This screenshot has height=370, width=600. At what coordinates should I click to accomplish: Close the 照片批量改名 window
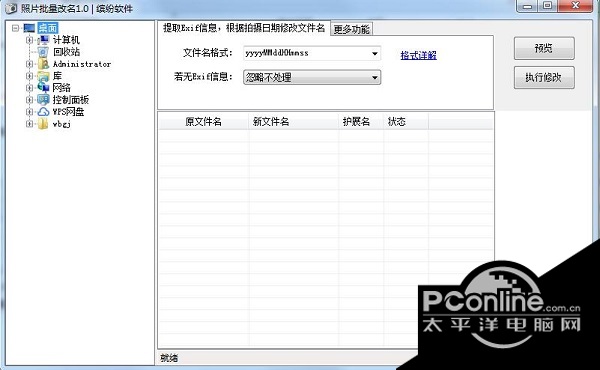tap(576, 6)
